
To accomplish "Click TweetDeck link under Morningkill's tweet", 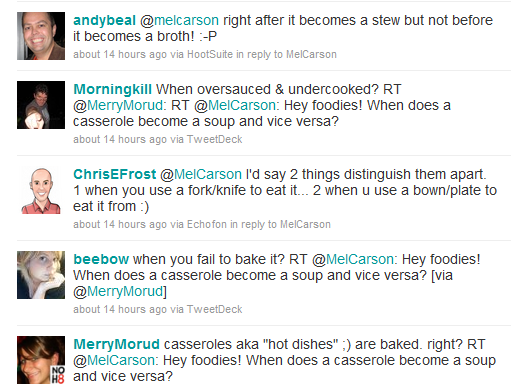I will [x=214, y=139].
